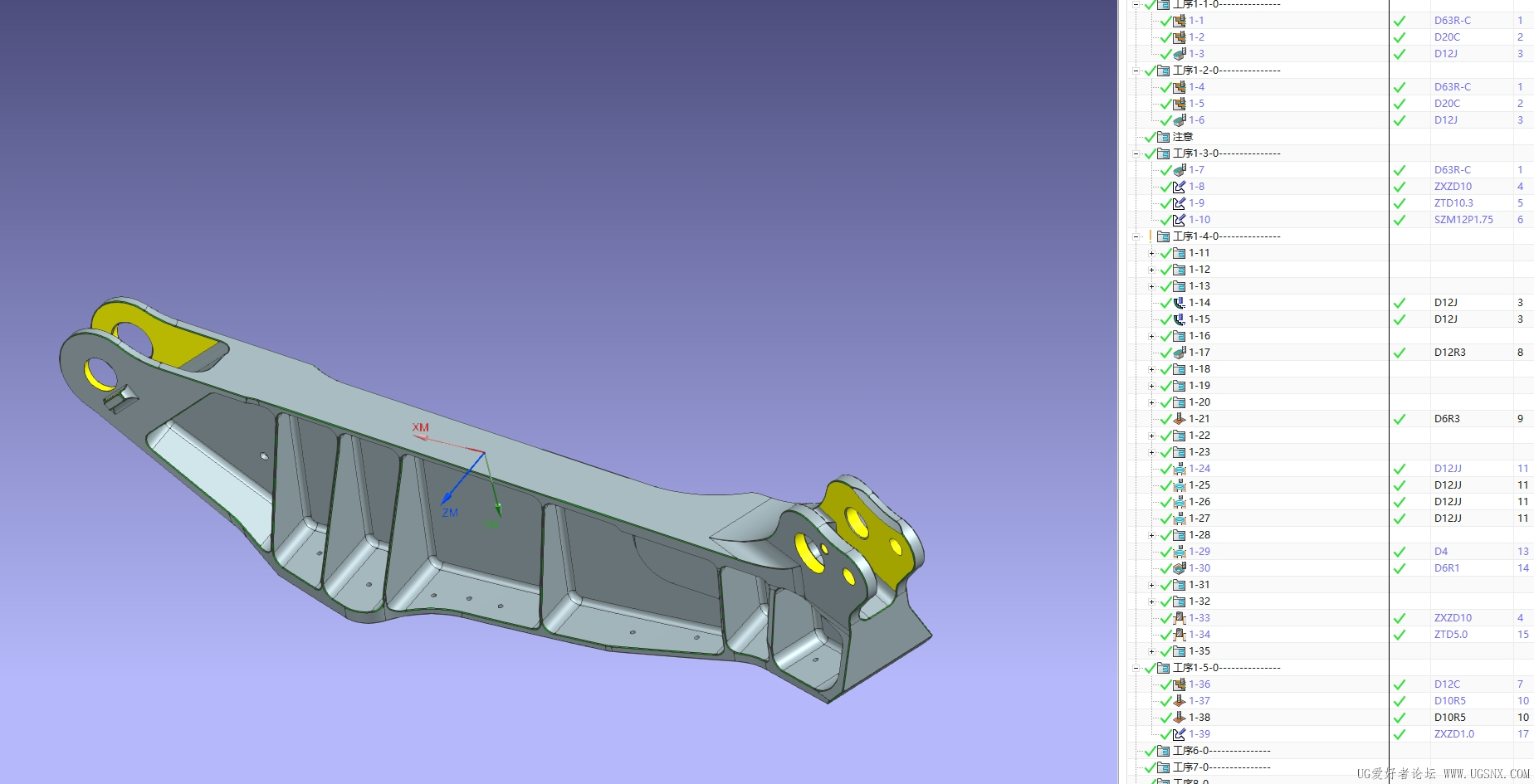The width and height of the screenshot is (1534, 784).
Task: Select the 工序6-0 program group
Action: pyautogui.click(x=1222, y=751)
